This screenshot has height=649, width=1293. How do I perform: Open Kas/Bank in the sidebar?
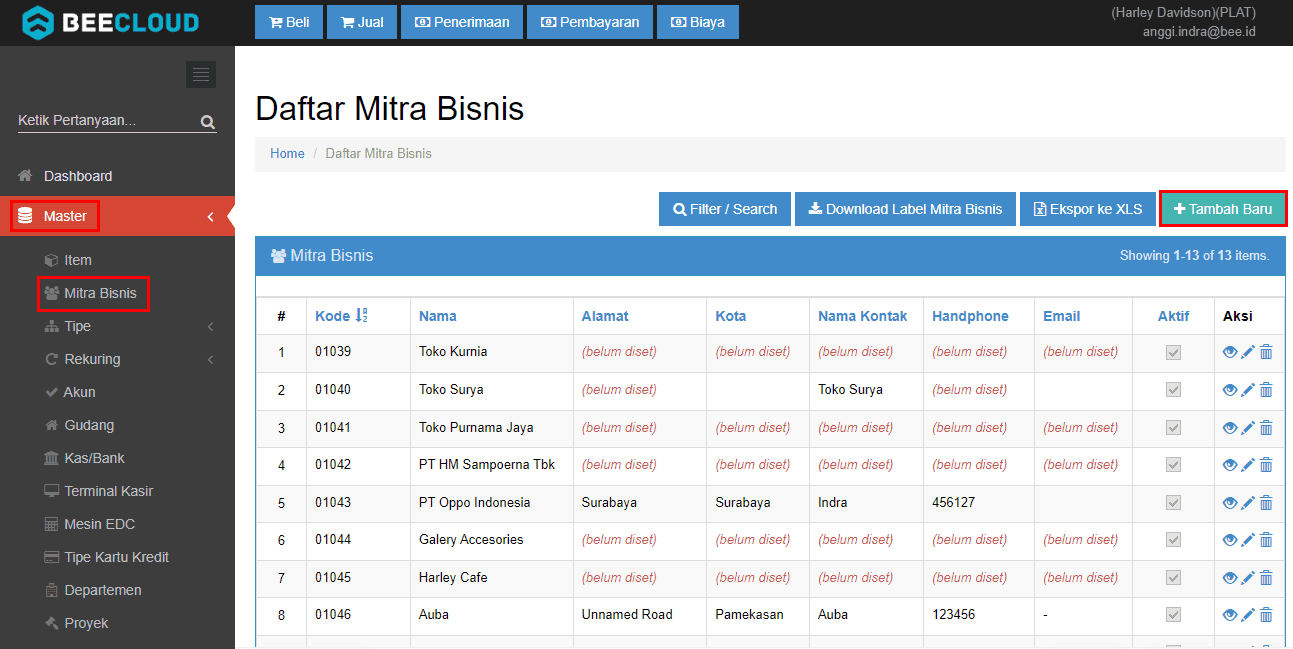click(x=94, y=458)
